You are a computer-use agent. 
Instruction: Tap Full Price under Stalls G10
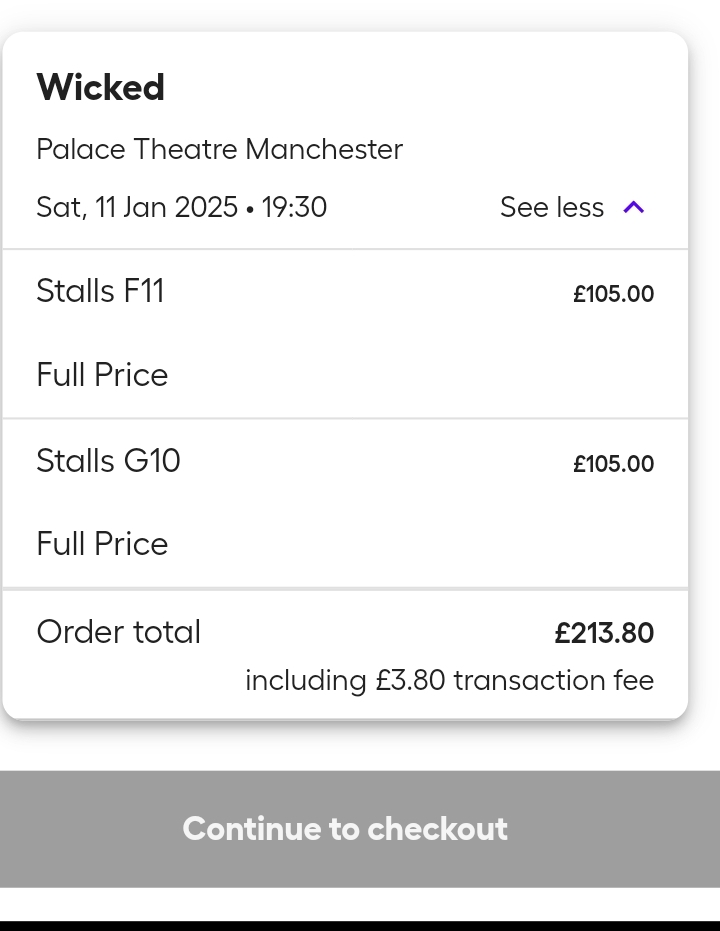tap(102, 544)
